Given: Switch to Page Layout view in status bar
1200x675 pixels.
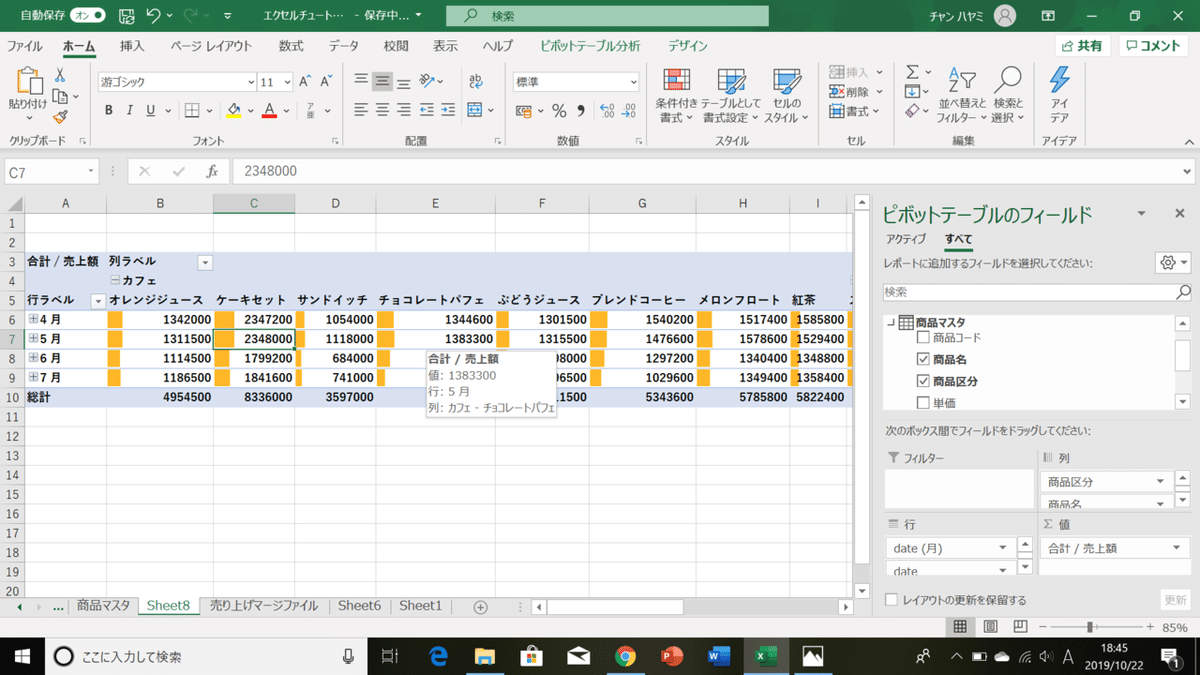Looking at the screenshot, I should pos(990,627).
